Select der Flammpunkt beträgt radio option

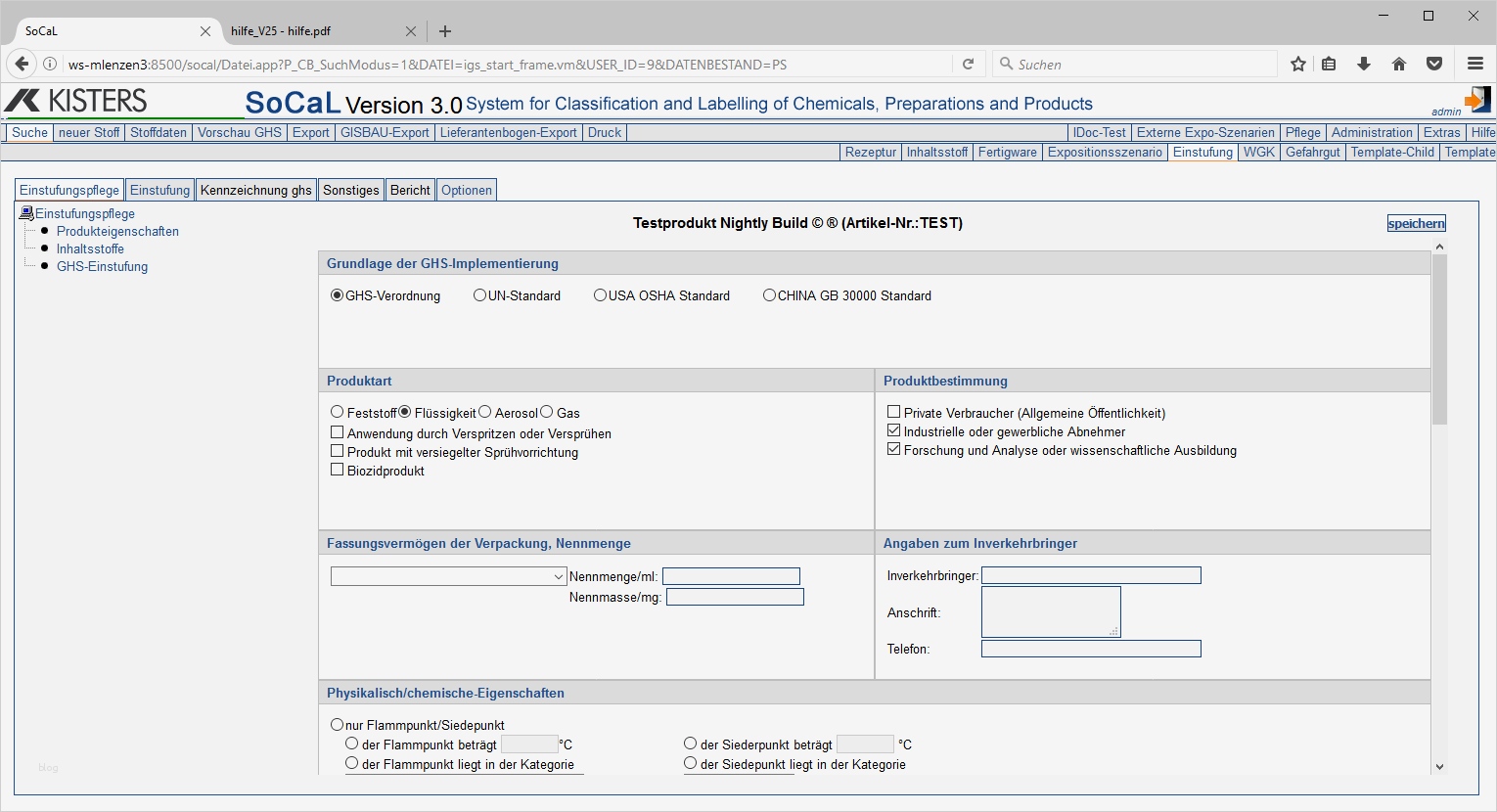(x=352, y=744)
